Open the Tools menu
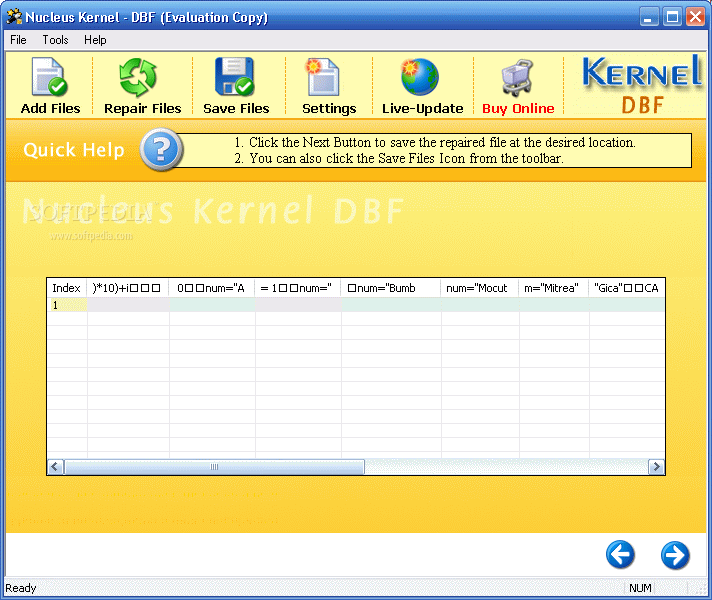This screenshot has height=600, width=712. click(55, 40)
